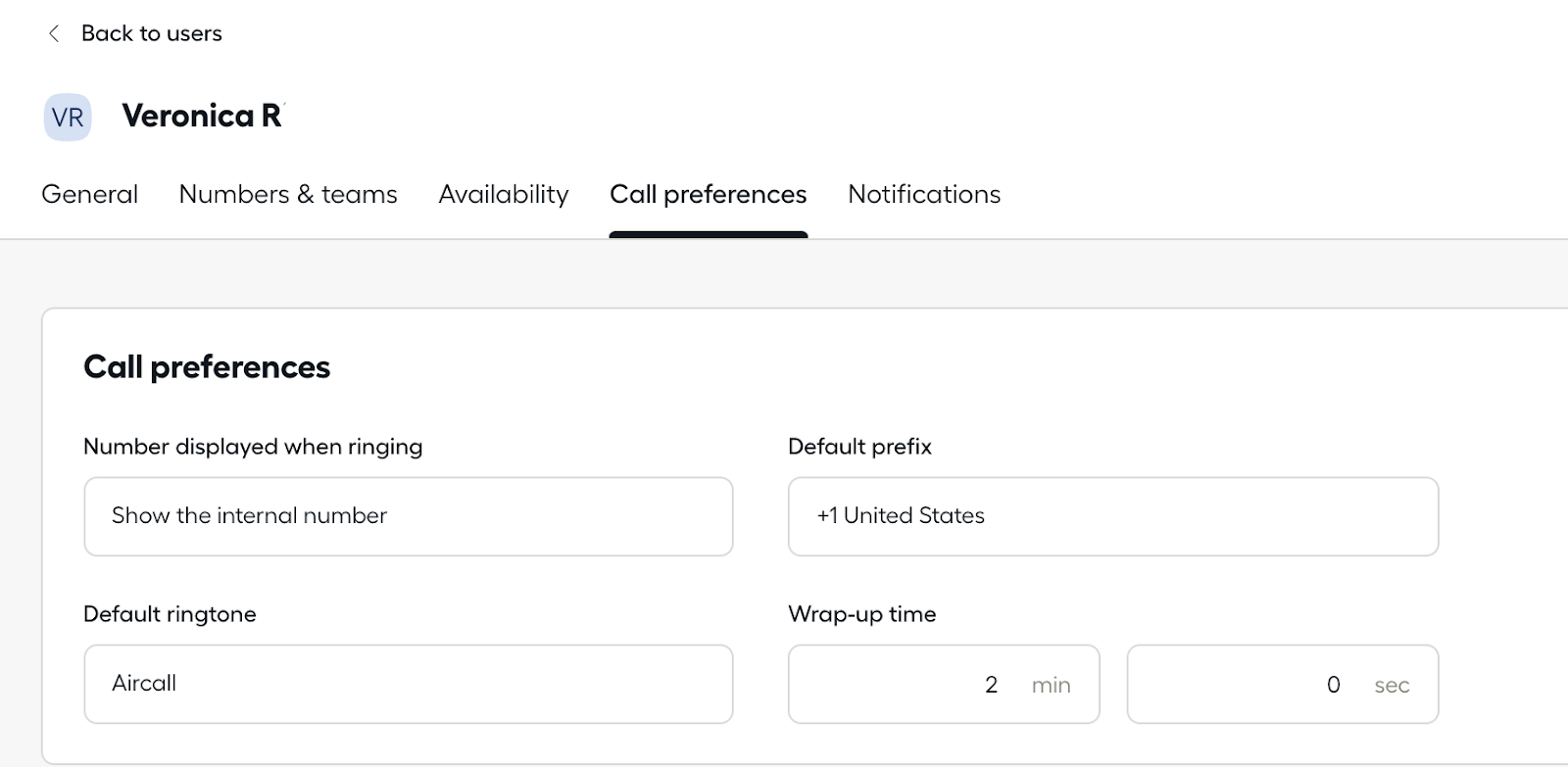Viewport: 1568px width, 767px height.
Task: Click the 'Wrap-up time' label
Action: (x=862, y=614)
